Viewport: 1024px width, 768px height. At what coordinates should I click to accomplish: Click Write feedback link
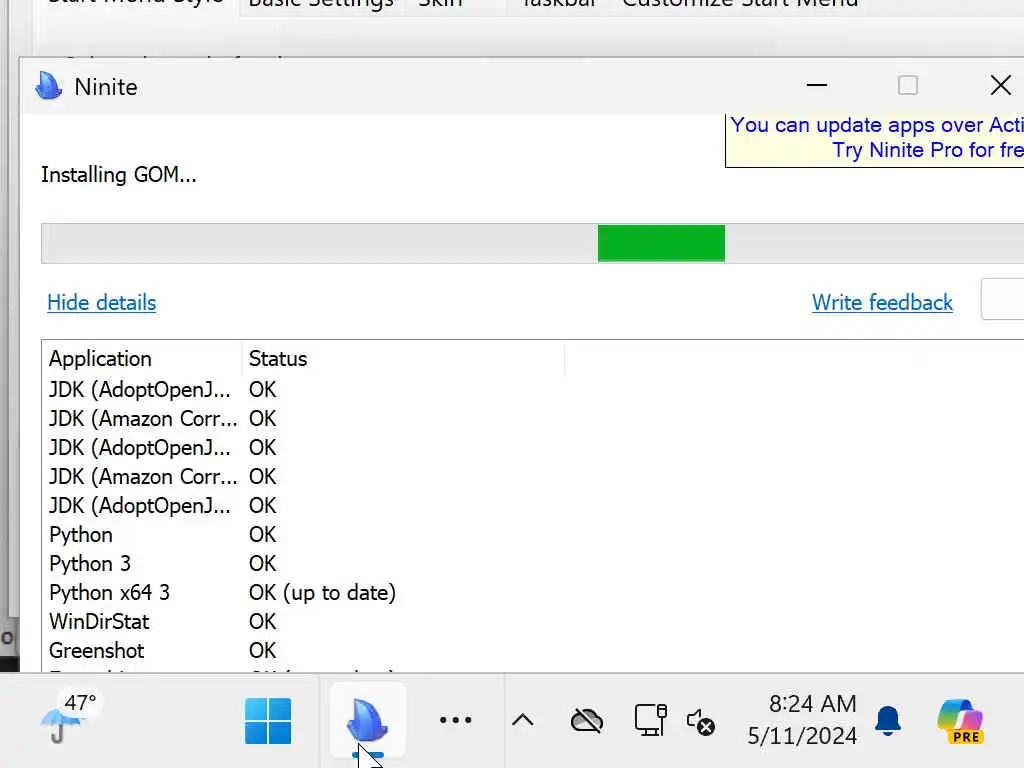coord(882,303)
